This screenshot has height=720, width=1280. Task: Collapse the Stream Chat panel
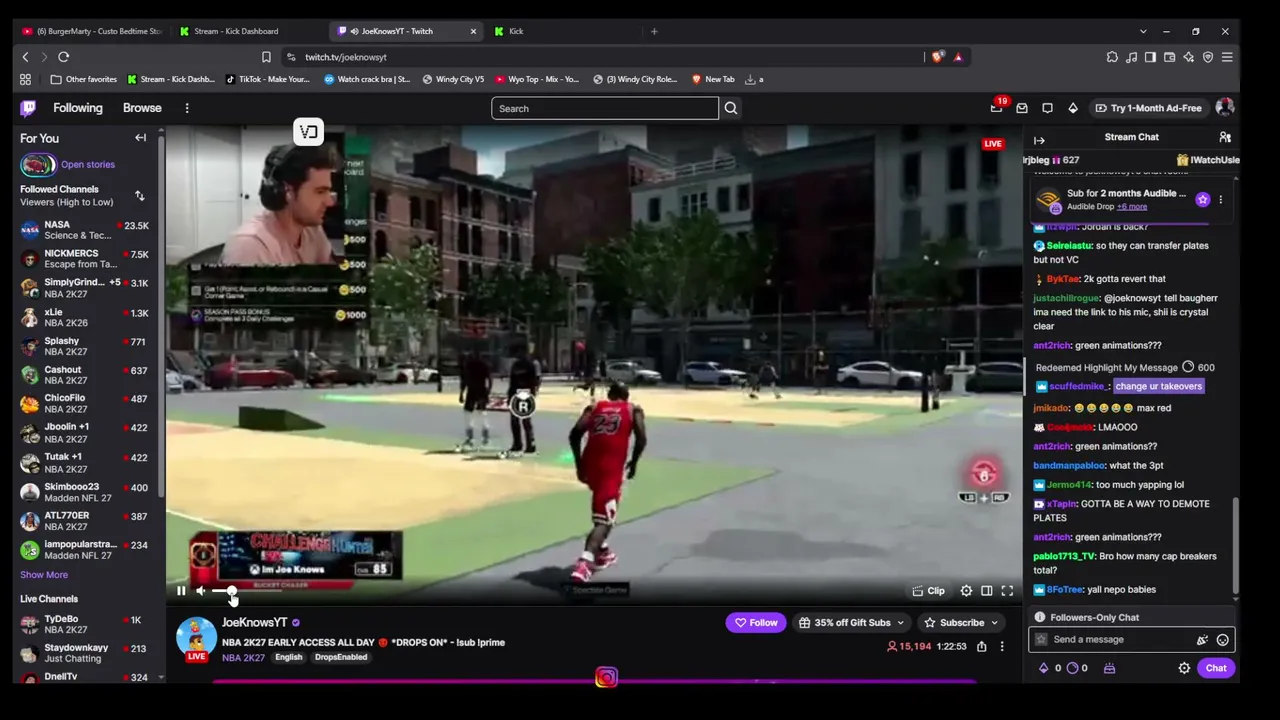(x=1039, y=141)
